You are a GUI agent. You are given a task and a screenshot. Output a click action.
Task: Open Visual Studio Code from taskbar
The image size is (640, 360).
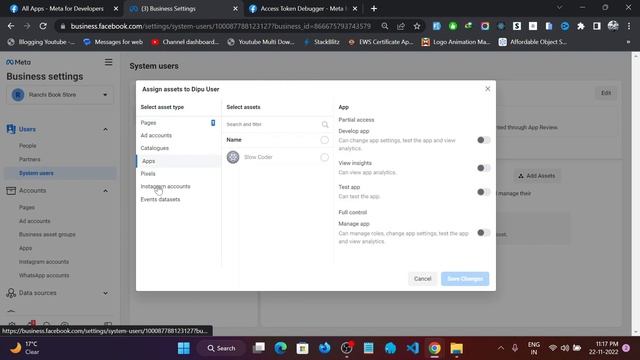[413, 348]
